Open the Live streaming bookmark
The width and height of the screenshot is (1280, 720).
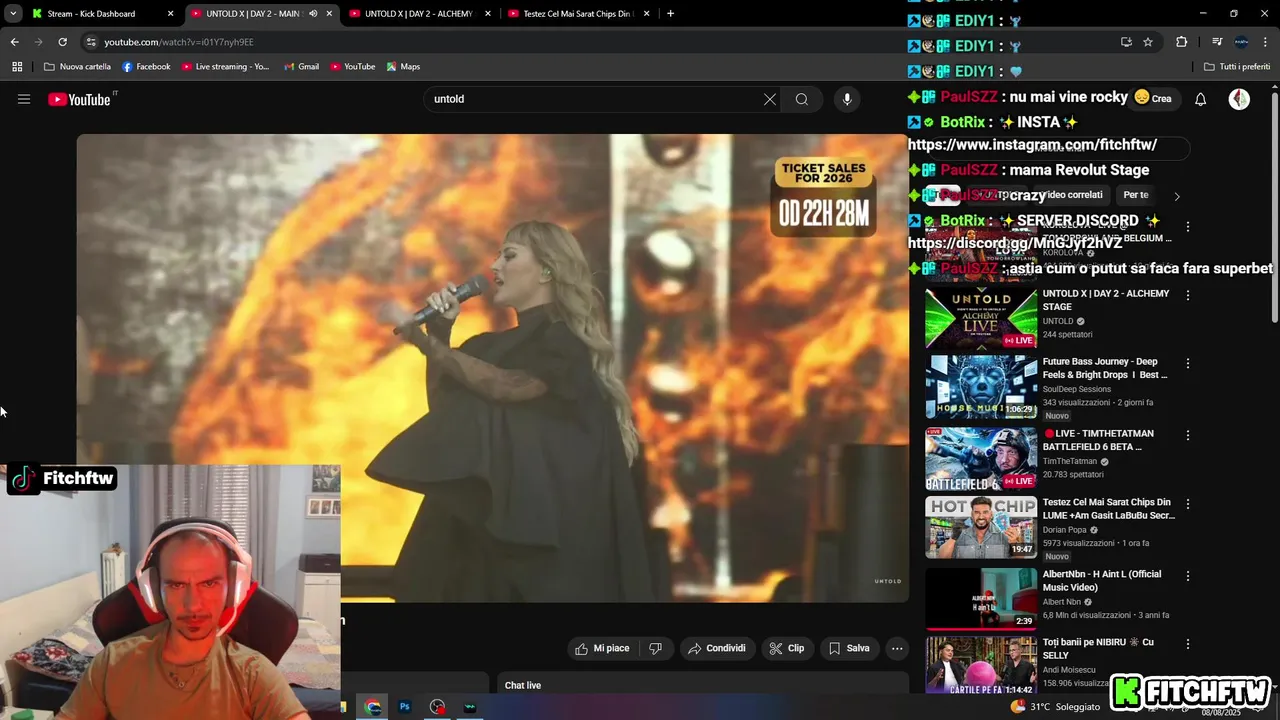tap(225, 67)
